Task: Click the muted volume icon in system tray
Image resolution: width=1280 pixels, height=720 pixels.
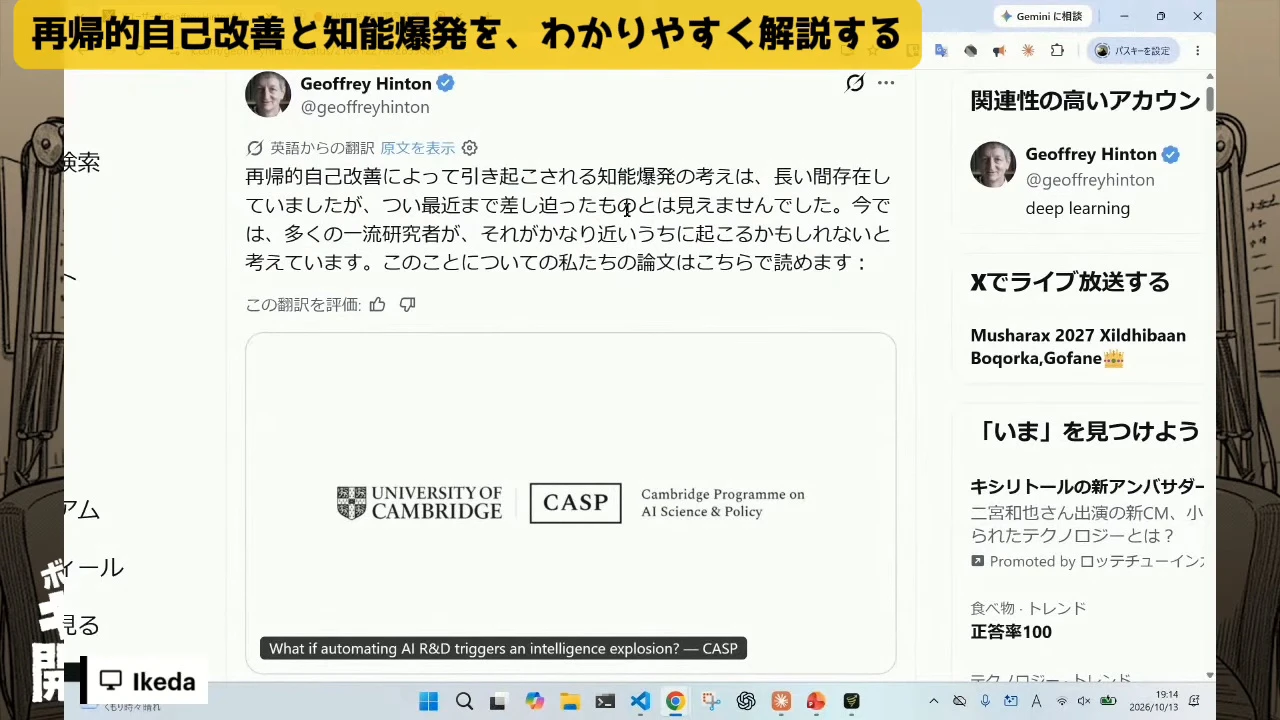Action: (x=1084, y=701)
